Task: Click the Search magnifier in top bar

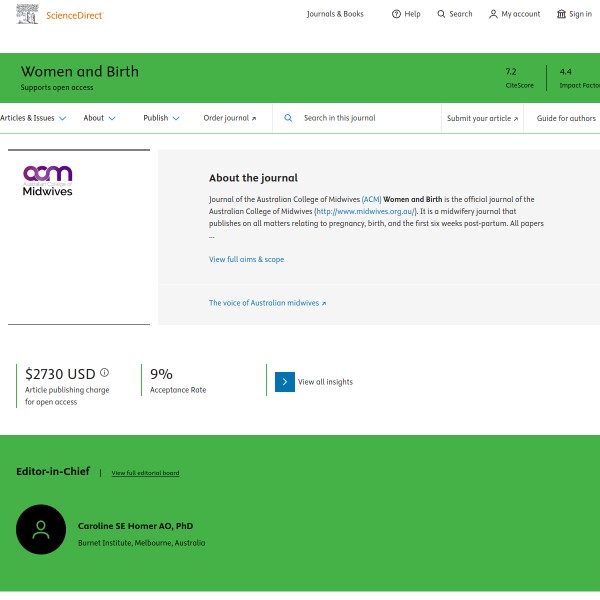Action: [442, 14]
